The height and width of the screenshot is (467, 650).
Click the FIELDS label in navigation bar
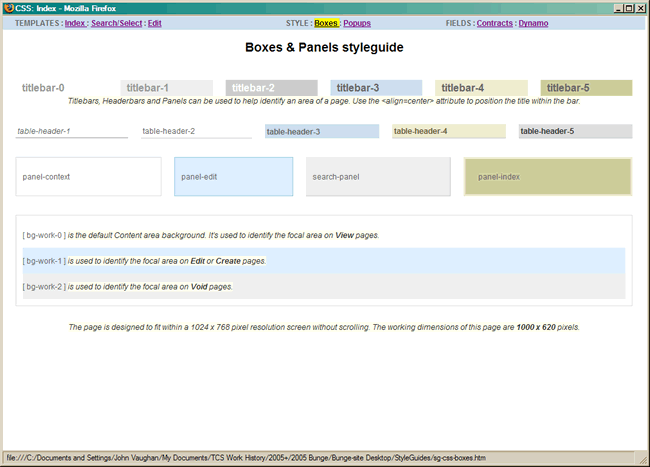coord(458,23)
